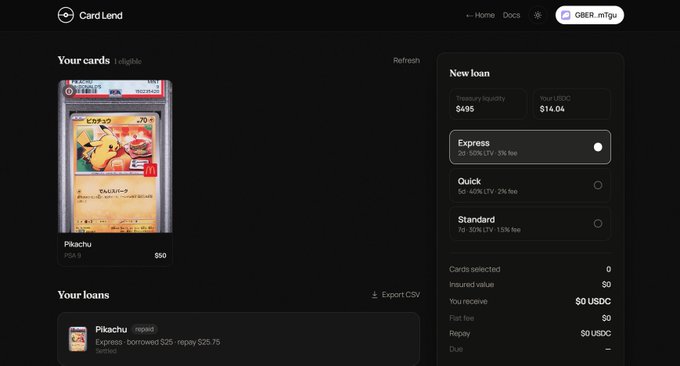Refresh the Your cards list
Viewport: 680px width, 366px height.
pos(406,60)
